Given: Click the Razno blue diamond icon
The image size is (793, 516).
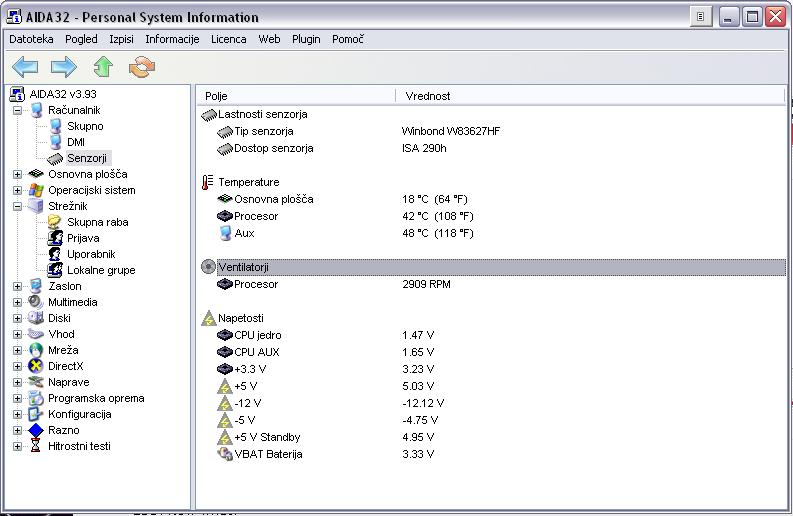Looking at the screenshot, I should [x=36, y=430].
